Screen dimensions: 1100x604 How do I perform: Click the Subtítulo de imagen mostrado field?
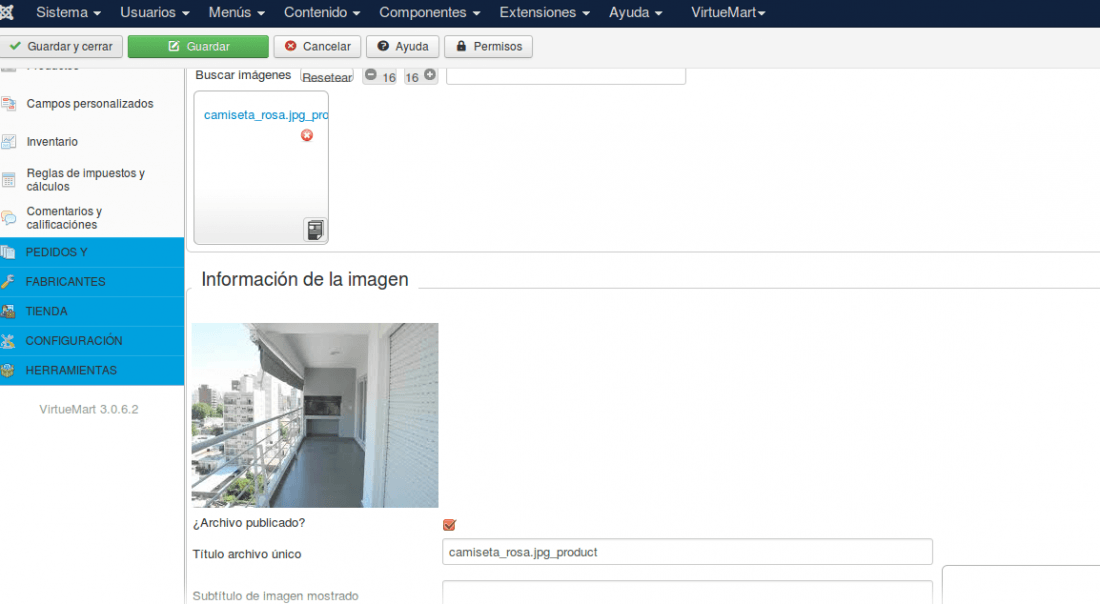click(687, 592)
